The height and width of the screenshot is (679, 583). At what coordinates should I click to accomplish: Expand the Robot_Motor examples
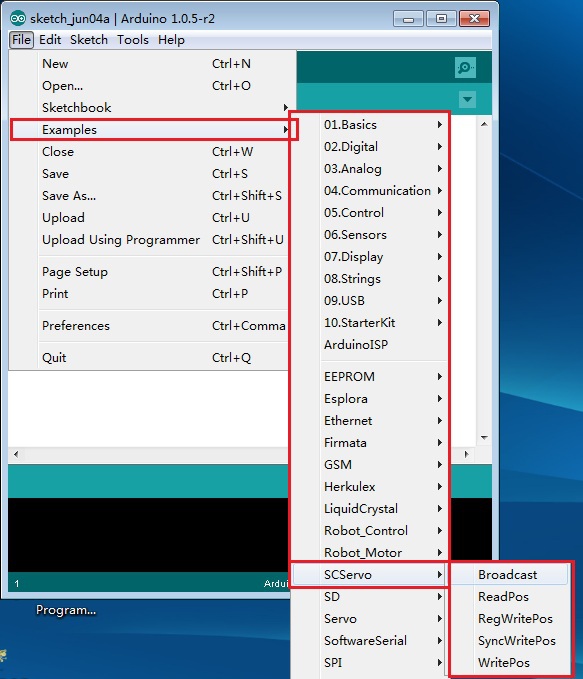[370, 553]
